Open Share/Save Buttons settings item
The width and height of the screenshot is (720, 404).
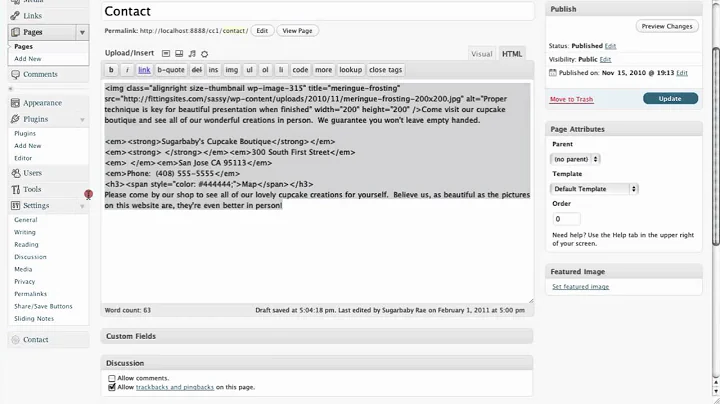coord(43,306)
